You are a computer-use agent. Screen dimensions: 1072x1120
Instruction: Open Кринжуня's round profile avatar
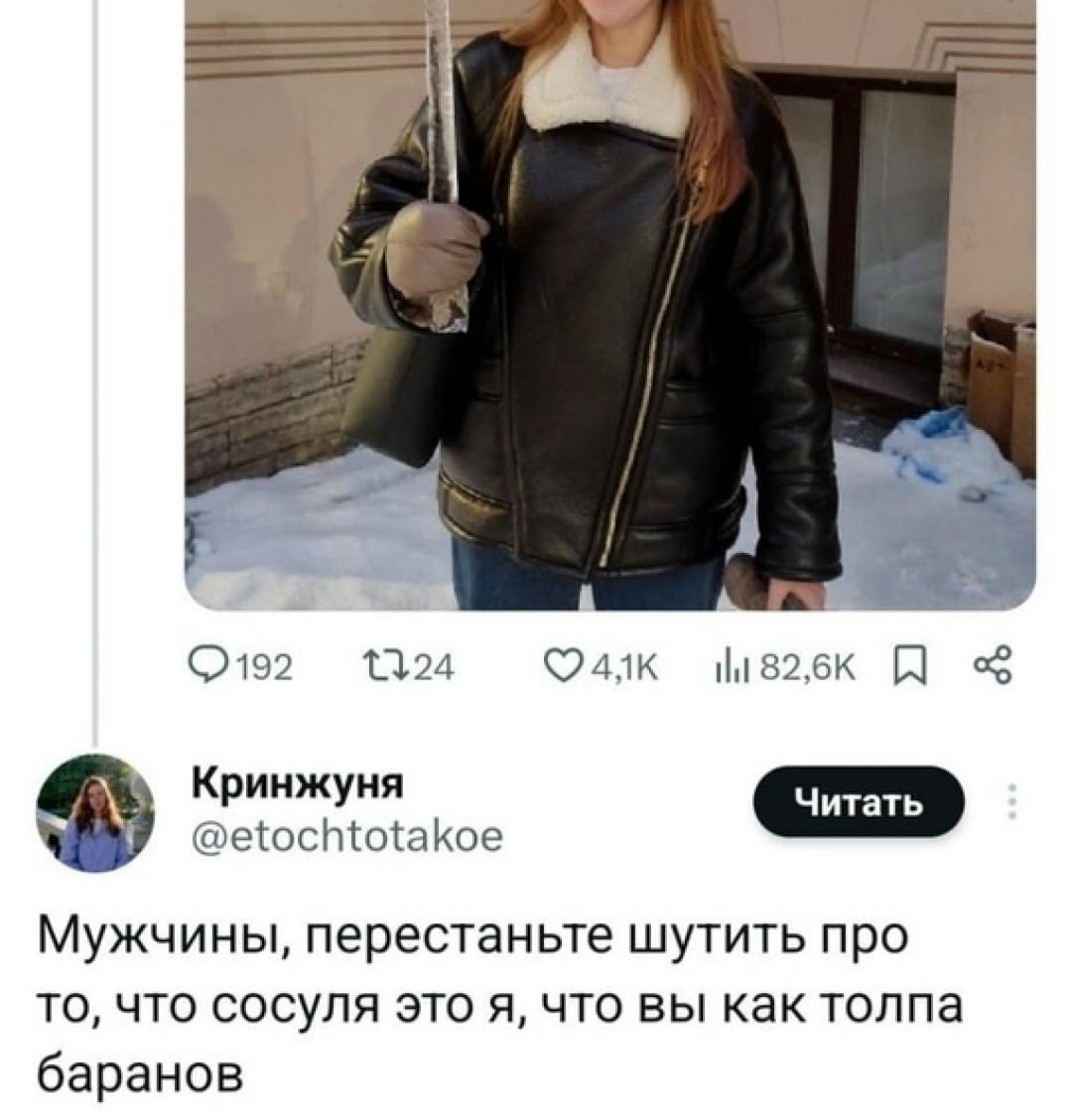coord(95,812)
